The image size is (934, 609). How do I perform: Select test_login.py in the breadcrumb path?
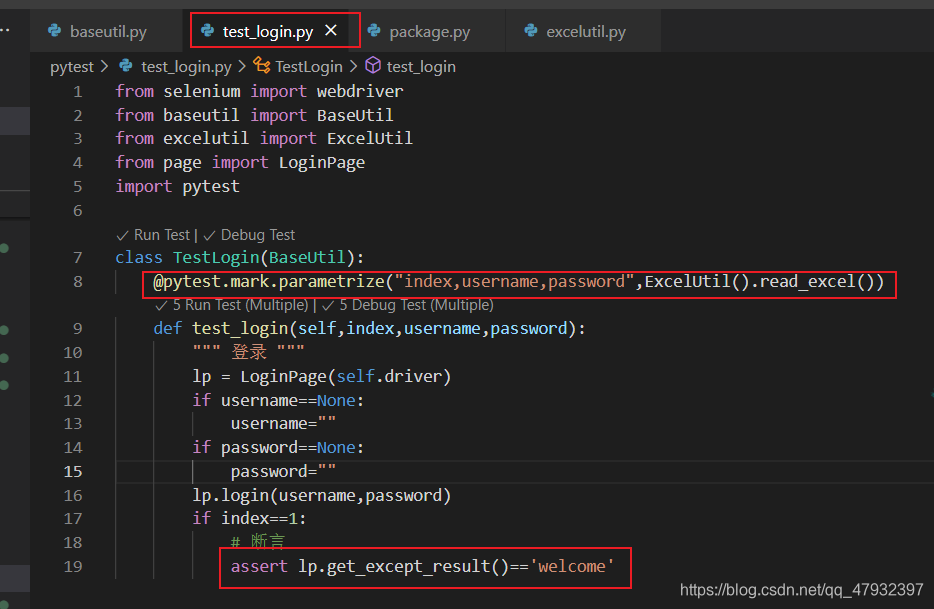pos(186,67)
